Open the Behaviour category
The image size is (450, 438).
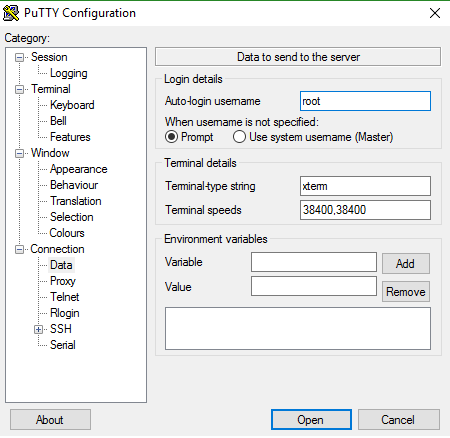[74, 185]
